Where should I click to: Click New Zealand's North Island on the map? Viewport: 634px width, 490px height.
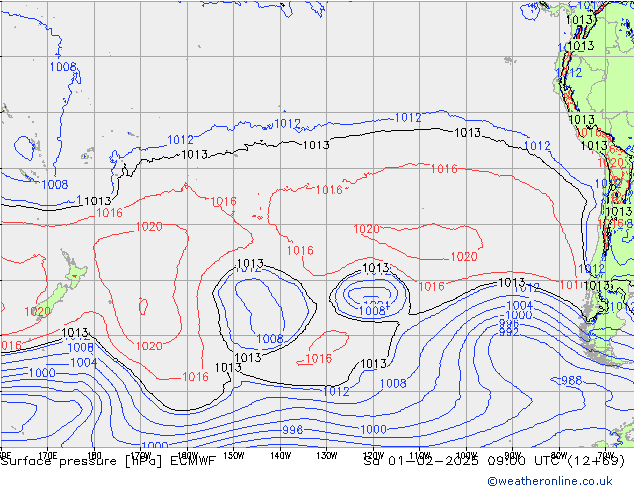point(74,270)
